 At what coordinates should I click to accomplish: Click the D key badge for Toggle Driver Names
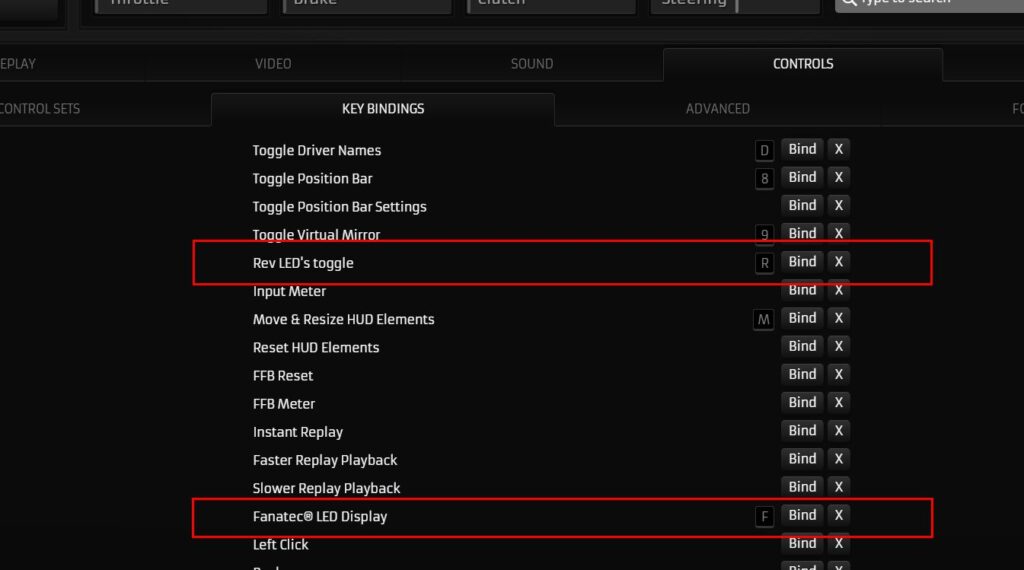tap(764, 151)
